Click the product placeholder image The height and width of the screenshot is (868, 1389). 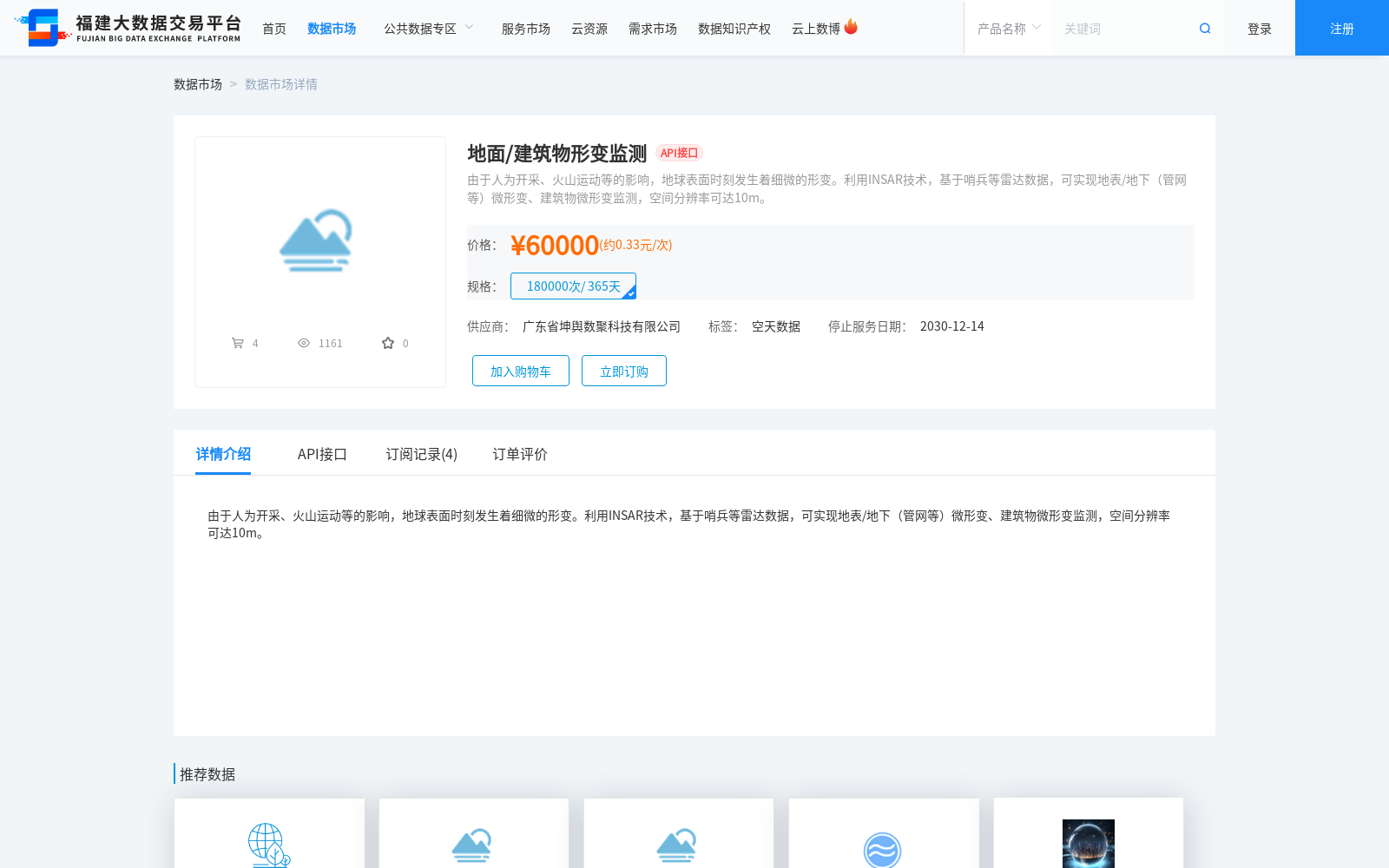pos(316,240)
